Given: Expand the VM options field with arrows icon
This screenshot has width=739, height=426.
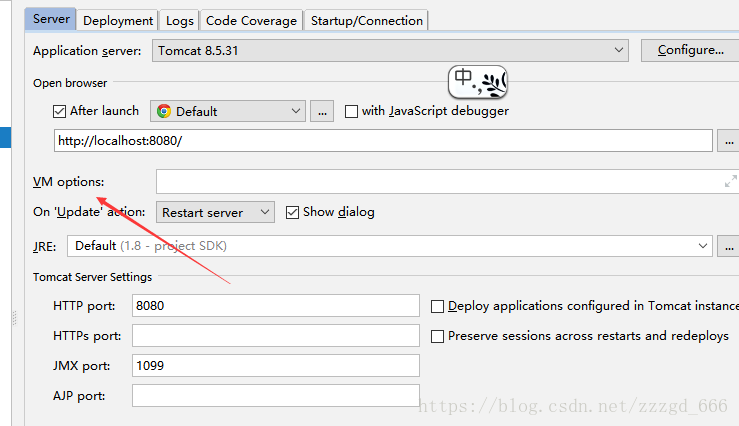Looking at the screenshot, I should pos(731,181).
